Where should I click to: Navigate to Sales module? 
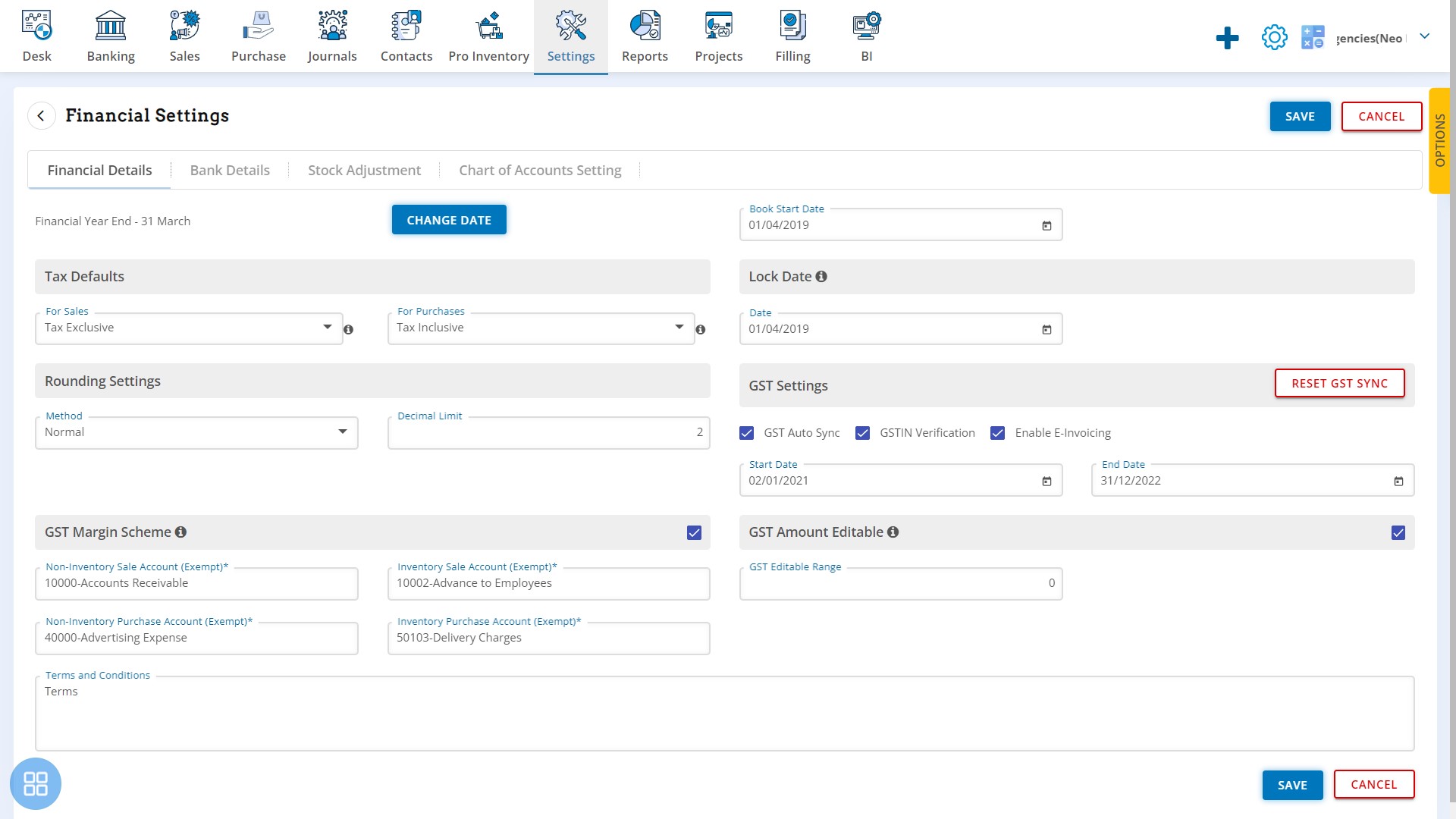pyautogui.click(x=184, y=36)
